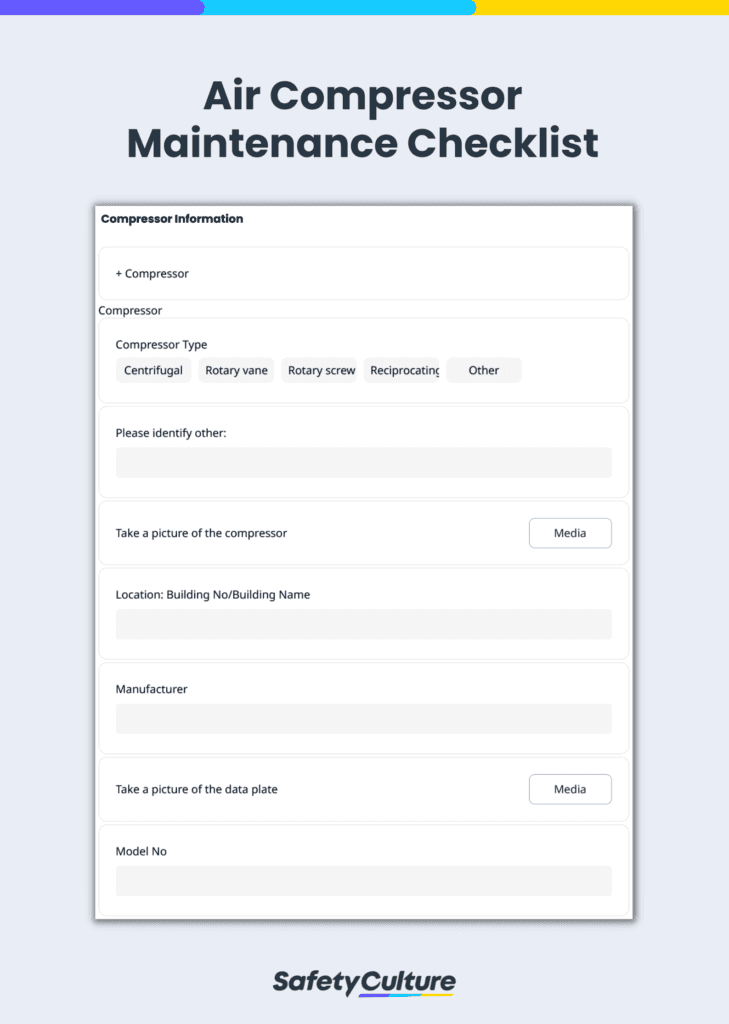The height and width of the screenshot is (1024, 729).
Task: Select the Centrifugal compressor type
Action: 153,370
